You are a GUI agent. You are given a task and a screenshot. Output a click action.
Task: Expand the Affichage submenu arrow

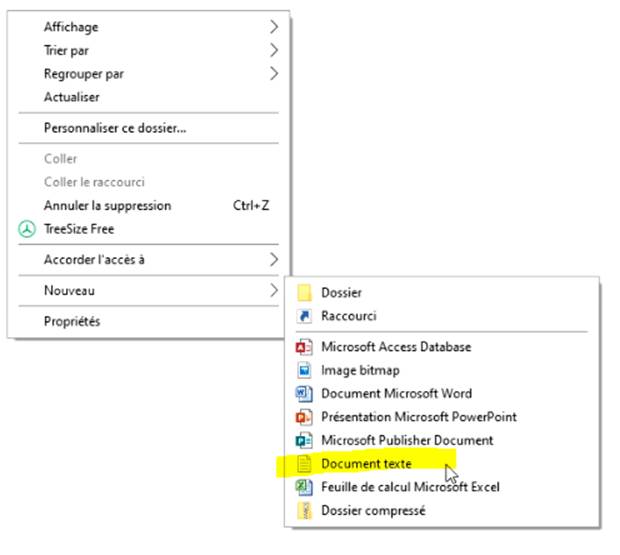(274, 27)
